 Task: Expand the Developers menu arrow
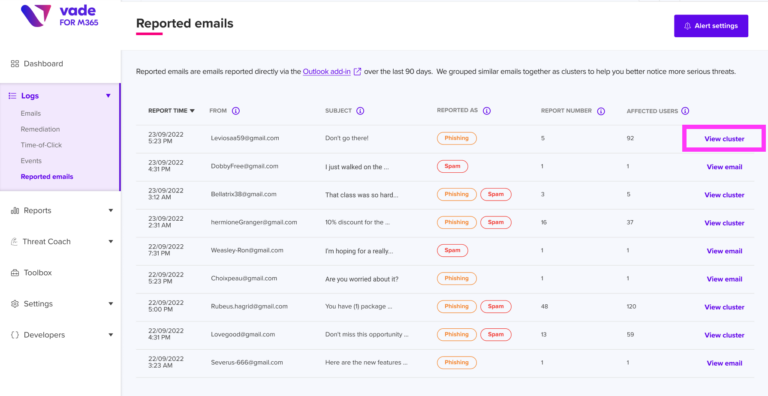[x=111, y=335]
